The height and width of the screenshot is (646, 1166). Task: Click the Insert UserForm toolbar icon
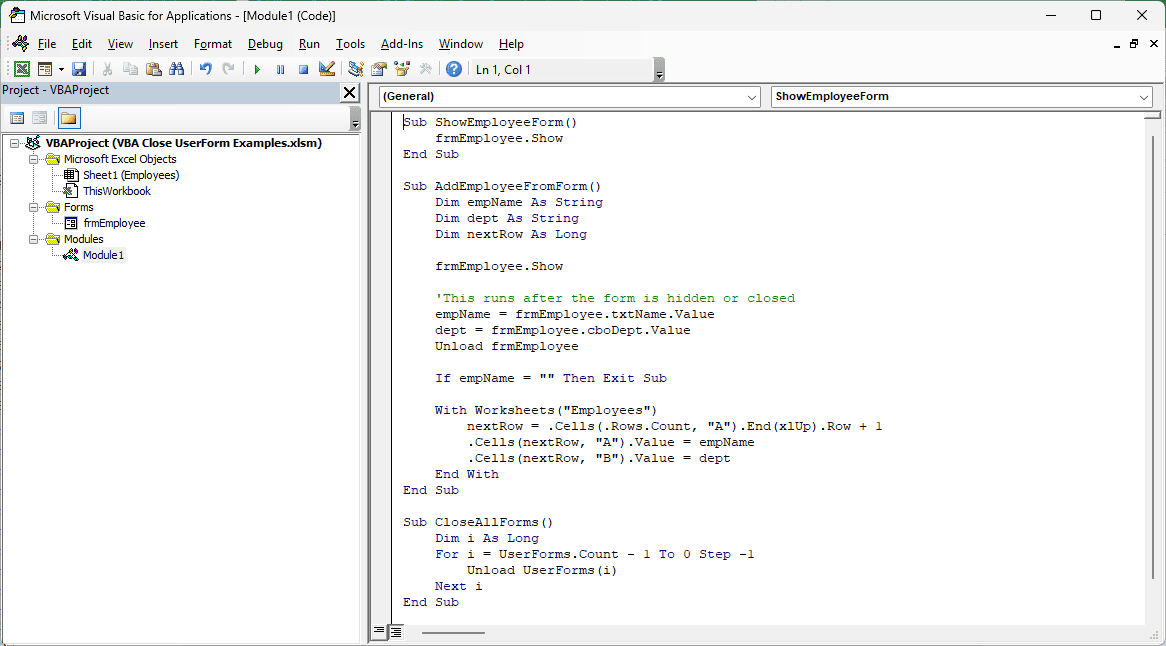click(x=45, y=69)
